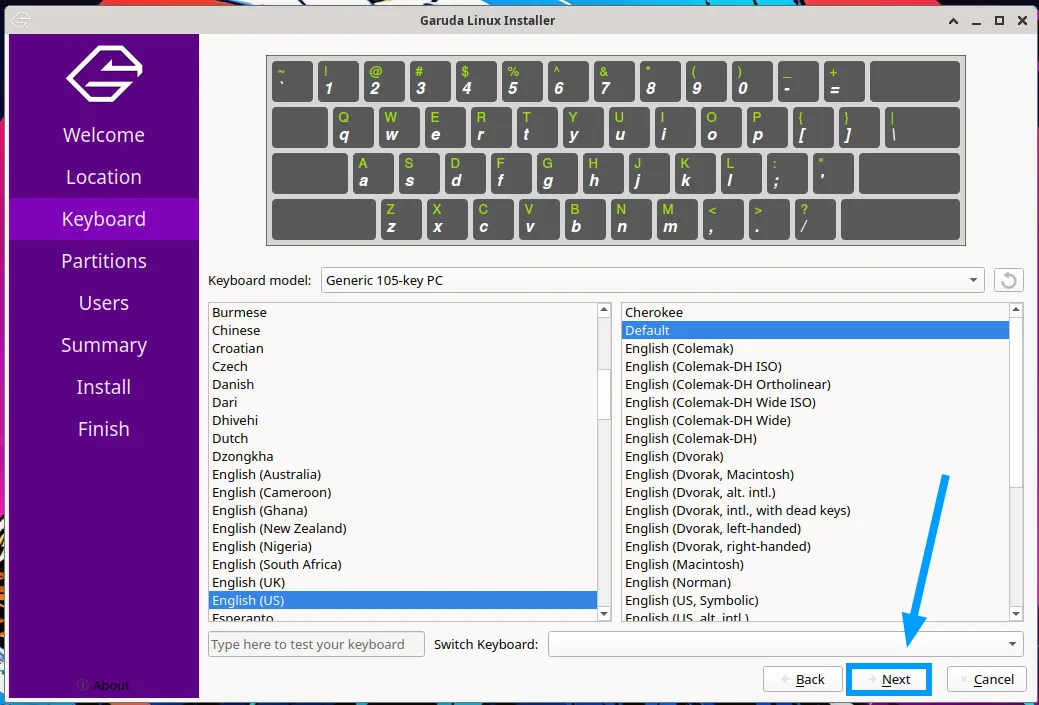Select English (Colemak-DH ISO) variant
The image size is (1039, 705).
pos(815,366)
